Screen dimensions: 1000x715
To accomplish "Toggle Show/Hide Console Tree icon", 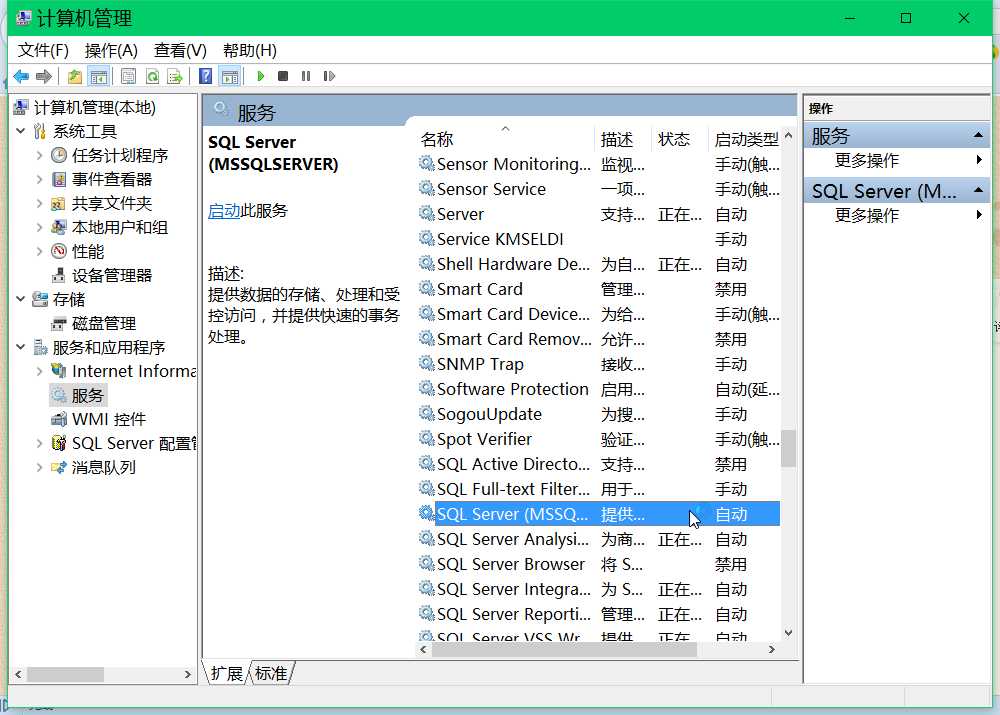I will [99, 77].
